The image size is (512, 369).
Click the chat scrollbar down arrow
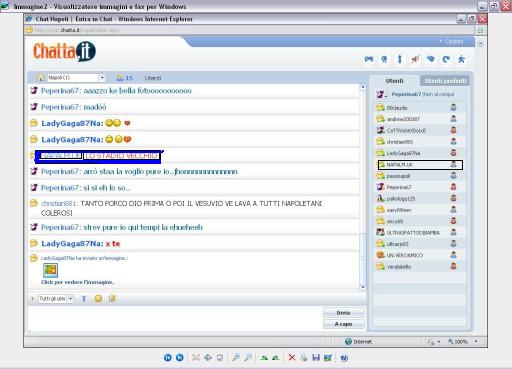tap(363, 287)
